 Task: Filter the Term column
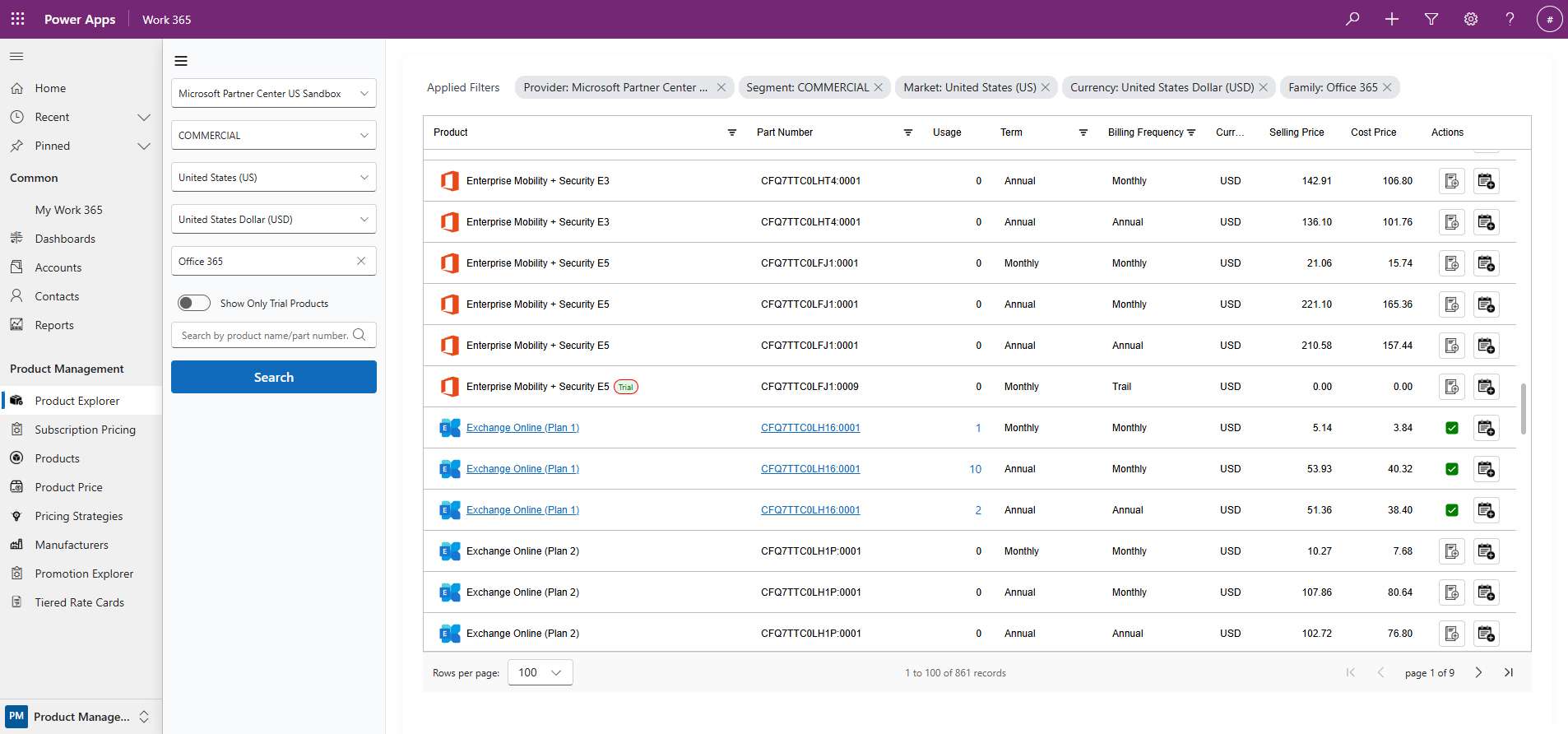pyautogui.click(x=1083, y=132)
